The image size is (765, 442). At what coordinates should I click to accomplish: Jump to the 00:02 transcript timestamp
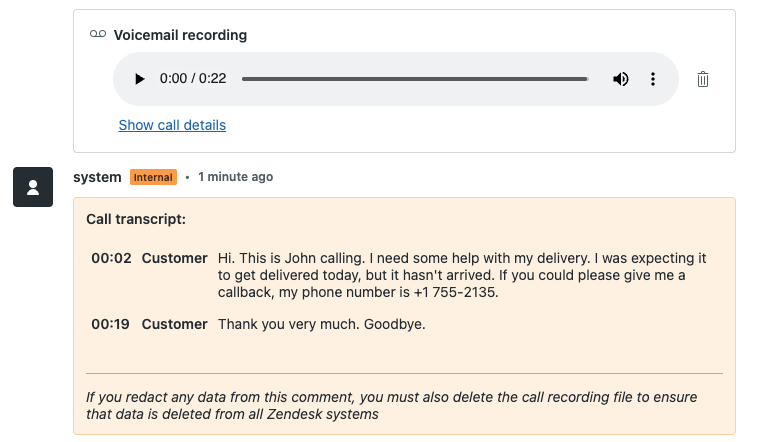click(111, 258)
